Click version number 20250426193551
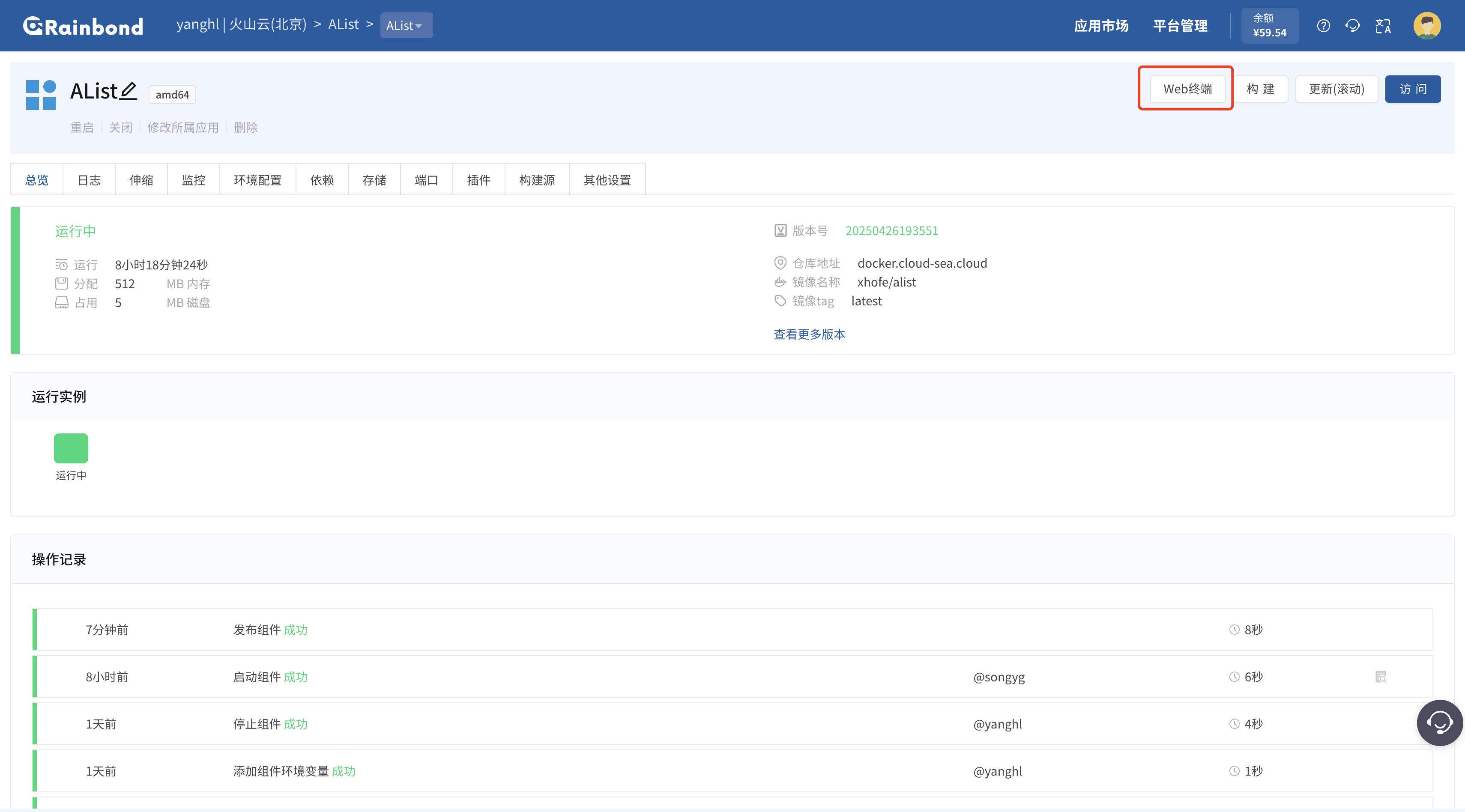1465x812 pixels. 892,230
